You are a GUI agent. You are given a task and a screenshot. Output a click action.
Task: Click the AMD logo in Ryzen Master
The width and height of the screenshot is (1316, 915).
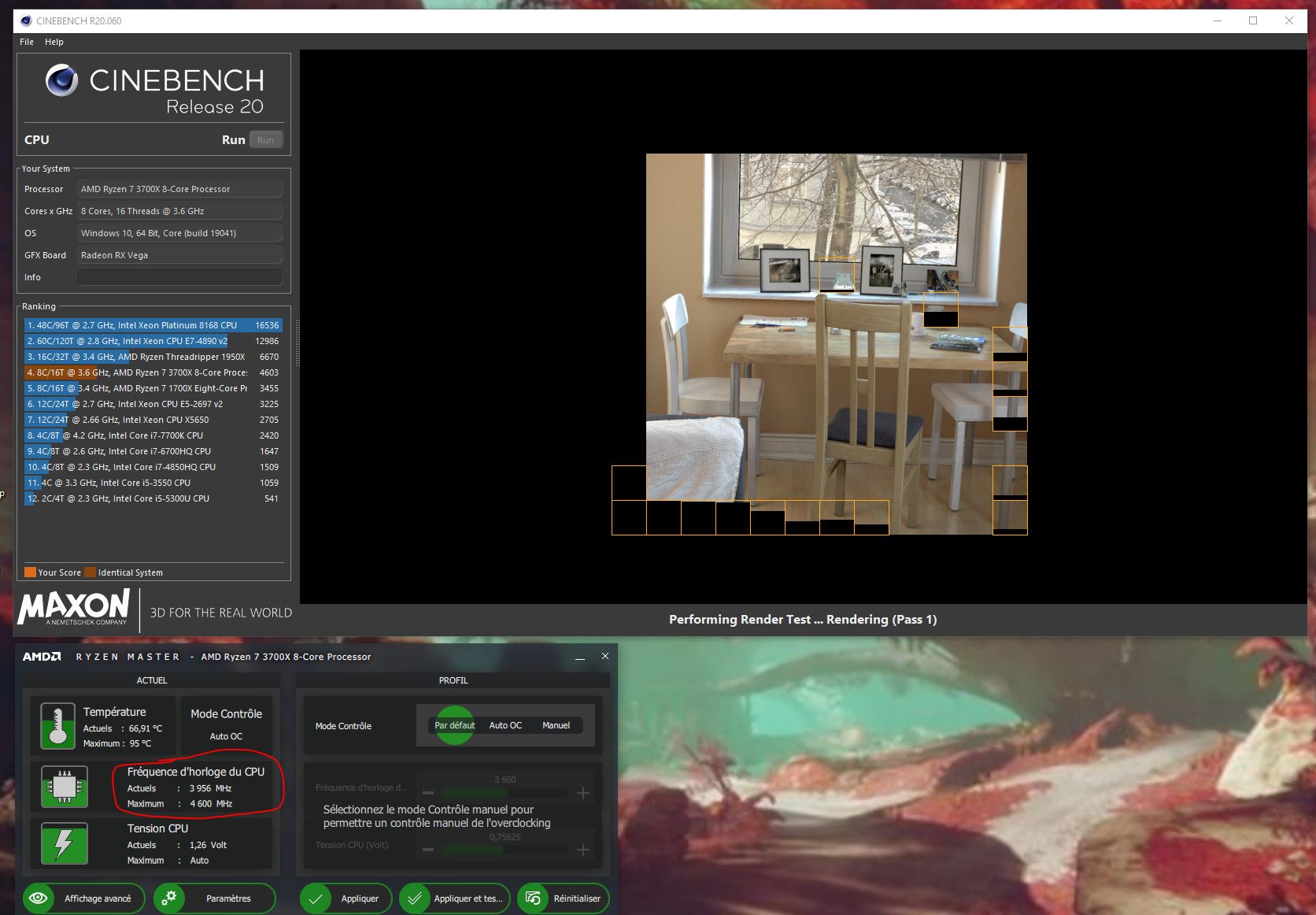click(42, 657)
